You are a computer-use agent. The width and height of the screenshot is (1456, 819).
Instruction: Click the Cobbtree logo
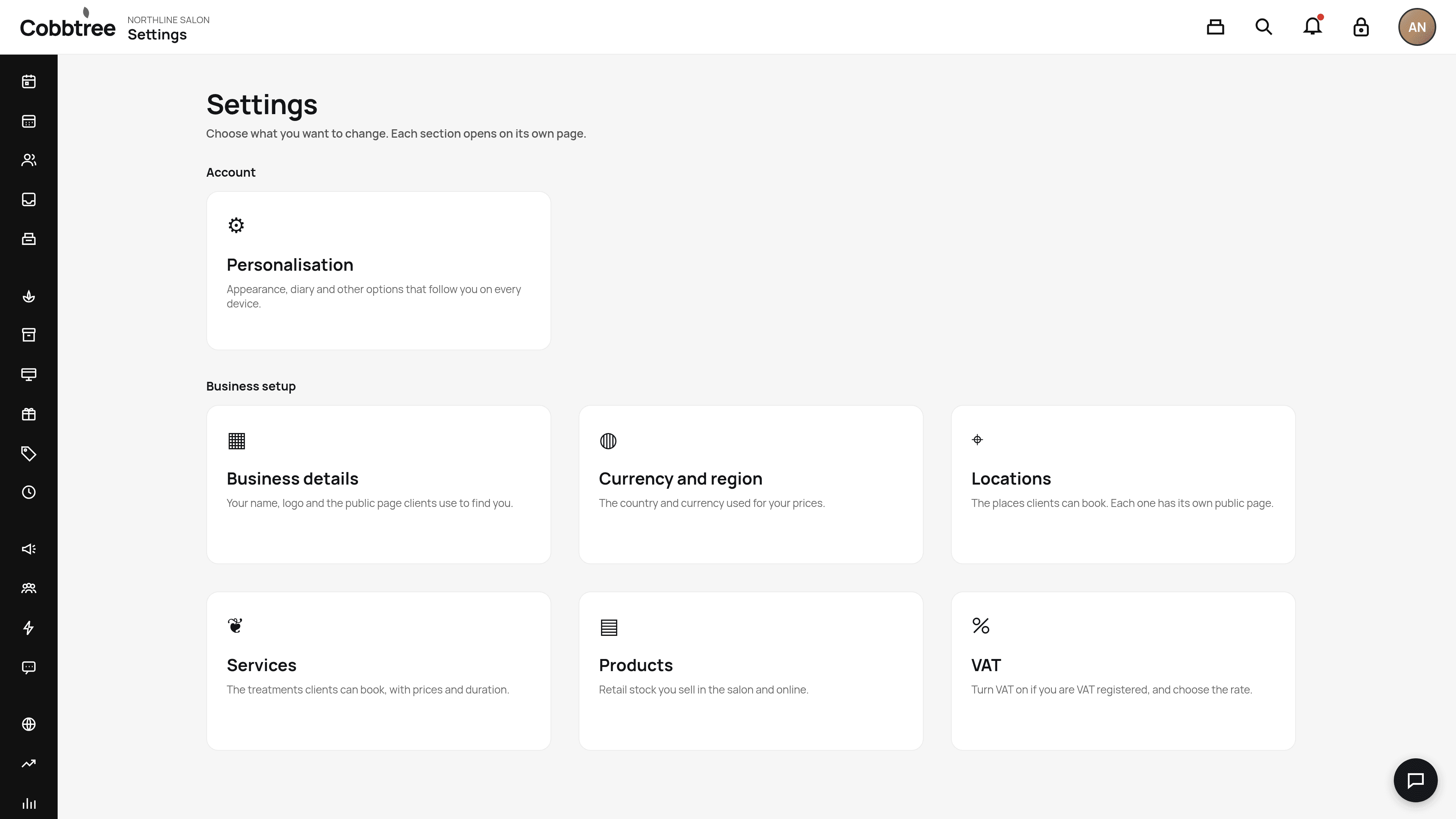pos(68,24)
